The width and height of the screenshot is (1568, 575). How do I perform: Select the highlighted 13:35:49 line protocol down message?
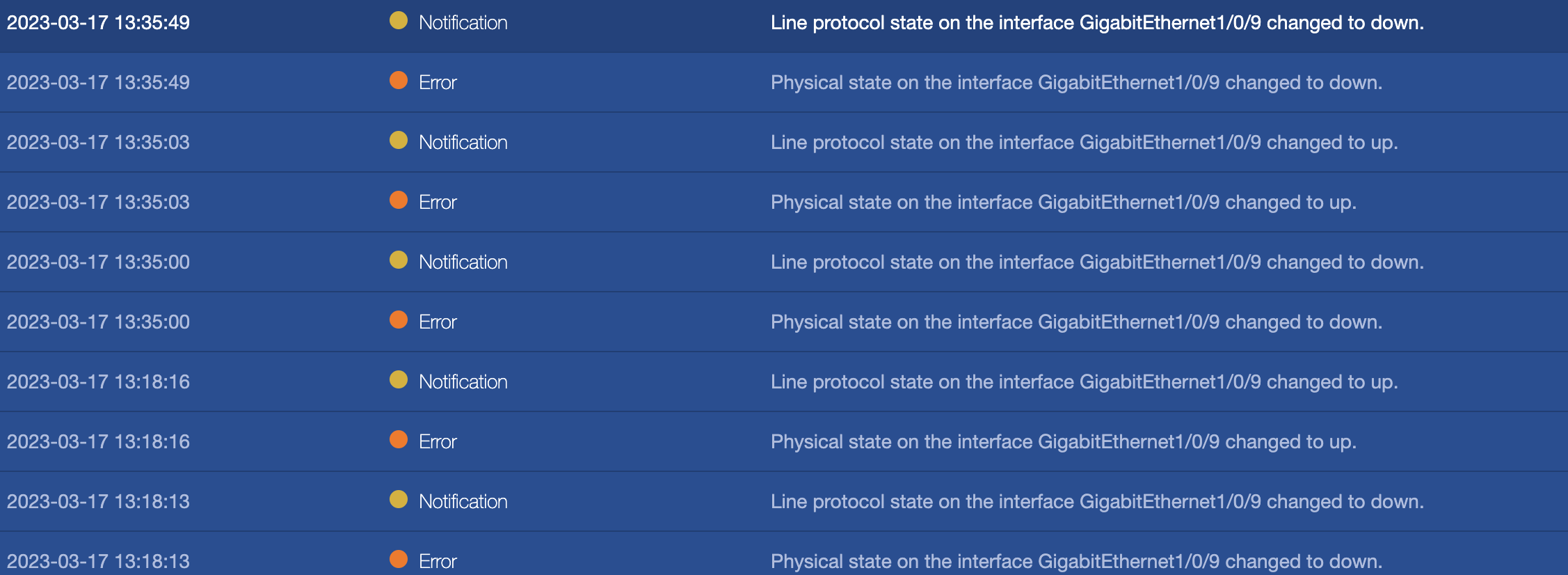tap(1097, 23)
